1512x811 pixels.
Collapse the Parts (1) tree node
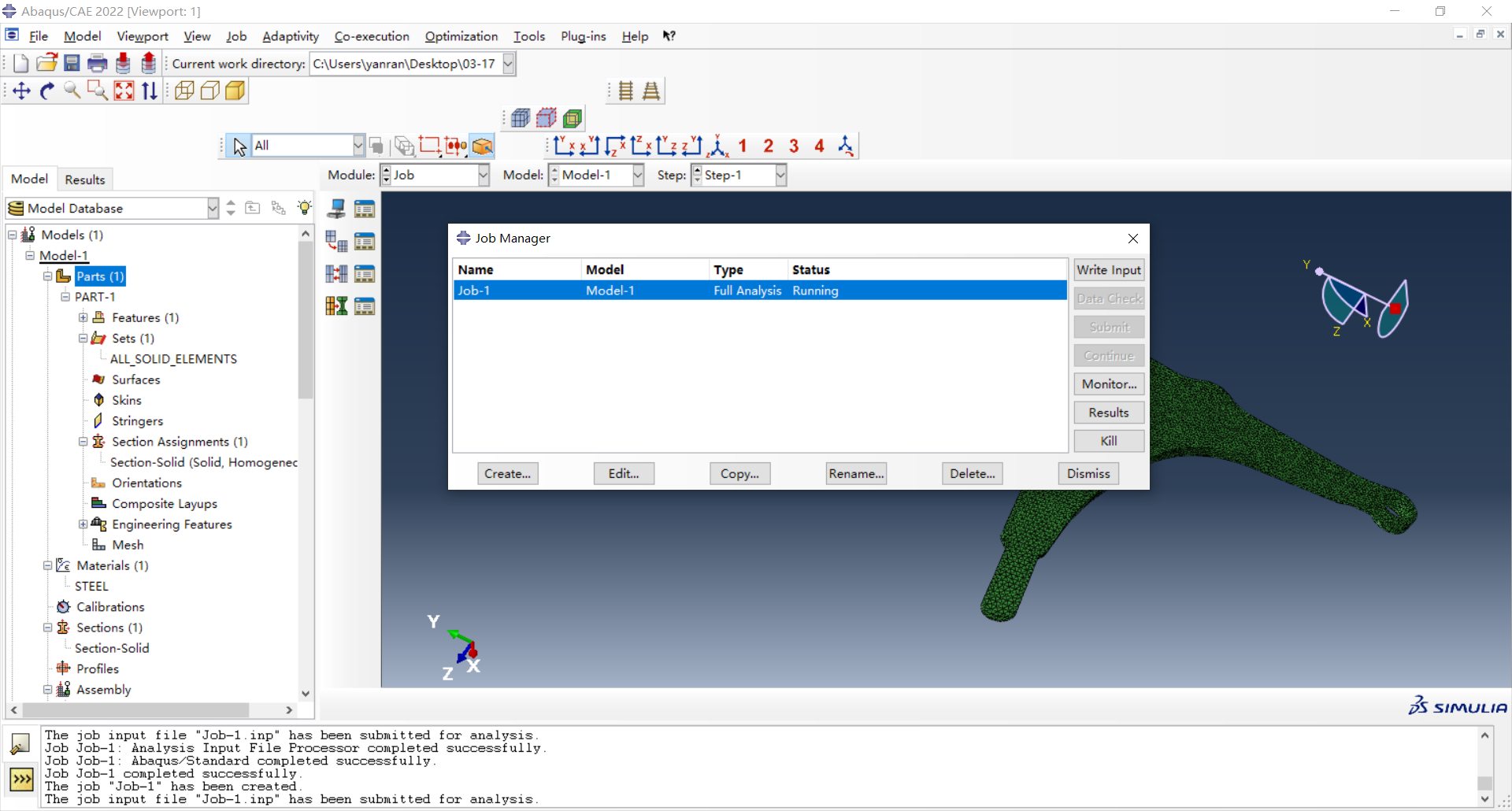point(48,276)
